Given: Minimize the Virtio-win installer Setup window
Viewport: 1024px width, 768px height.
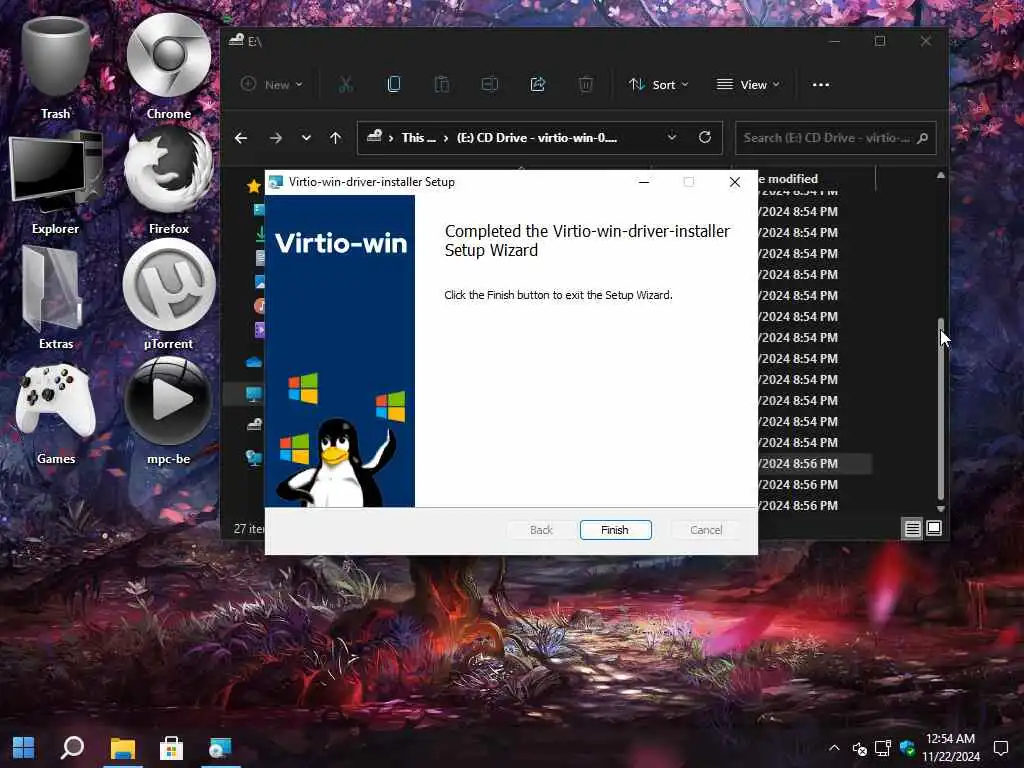Looking at the screenshot, I should tap(644, 182).
